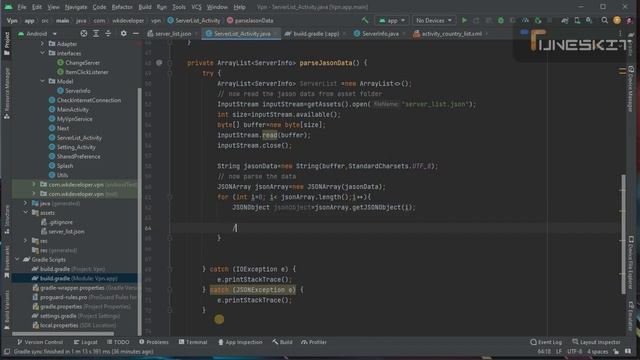Click UTF-8 encoding in status bar

[574, 351]
